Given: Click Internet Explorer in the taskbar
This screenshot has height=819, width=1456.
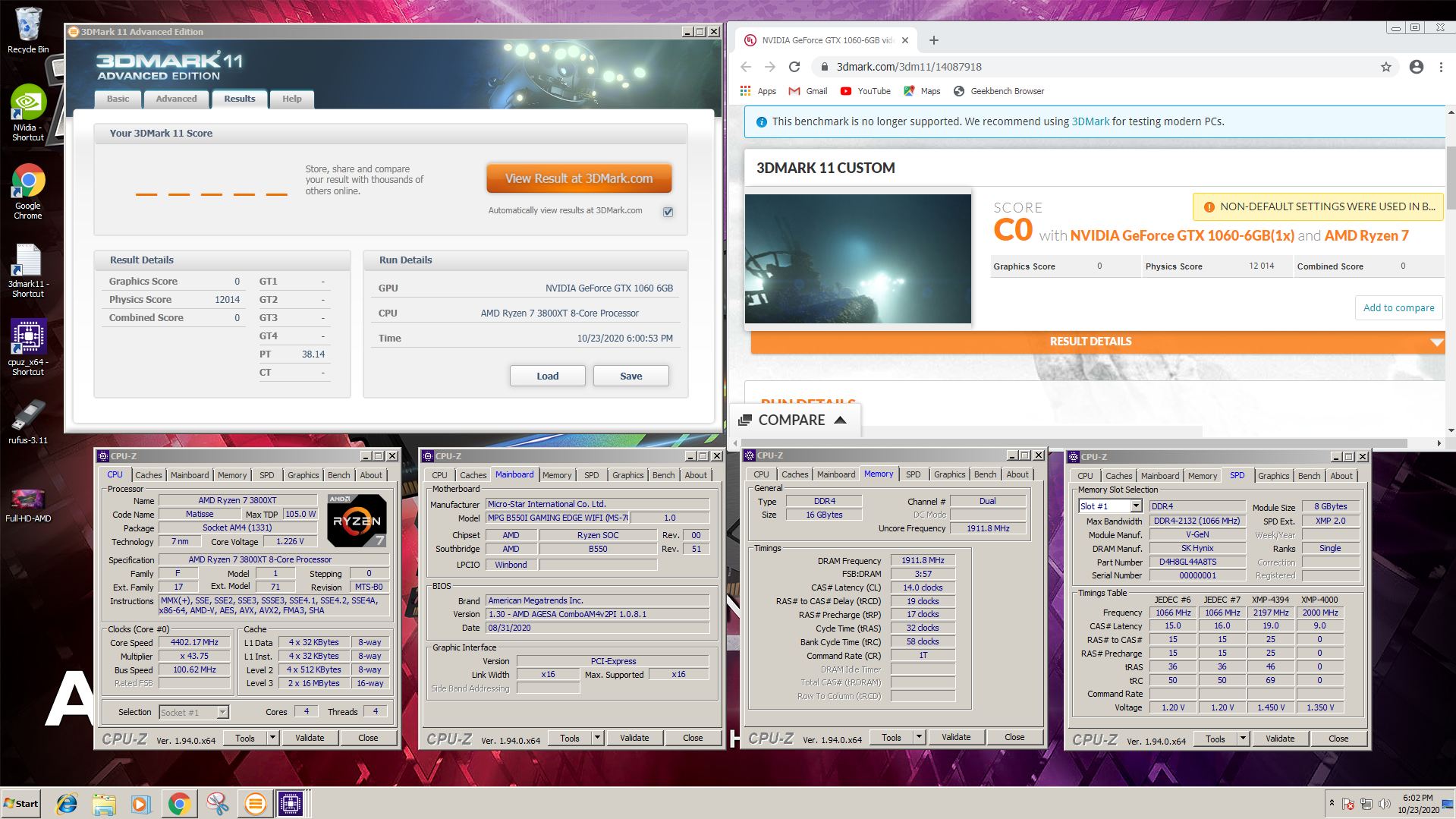Looking at the screenshot, I should [x=67, y=804].
